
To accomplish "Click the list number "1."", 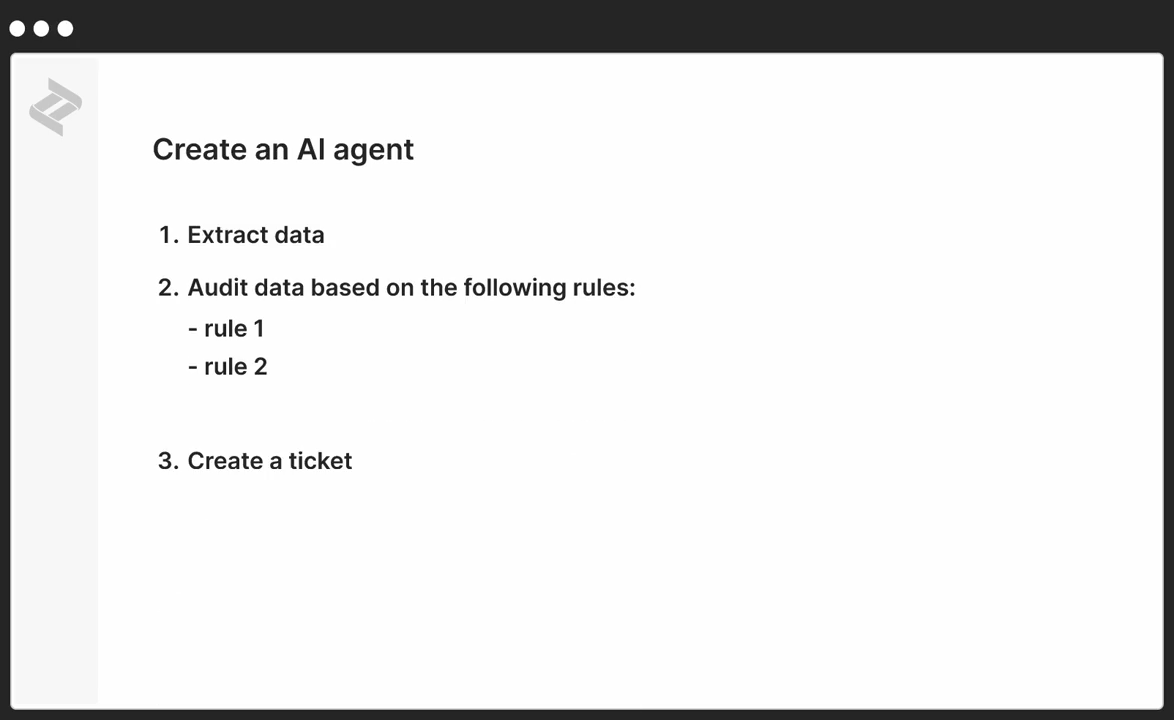I will (168, 235).
